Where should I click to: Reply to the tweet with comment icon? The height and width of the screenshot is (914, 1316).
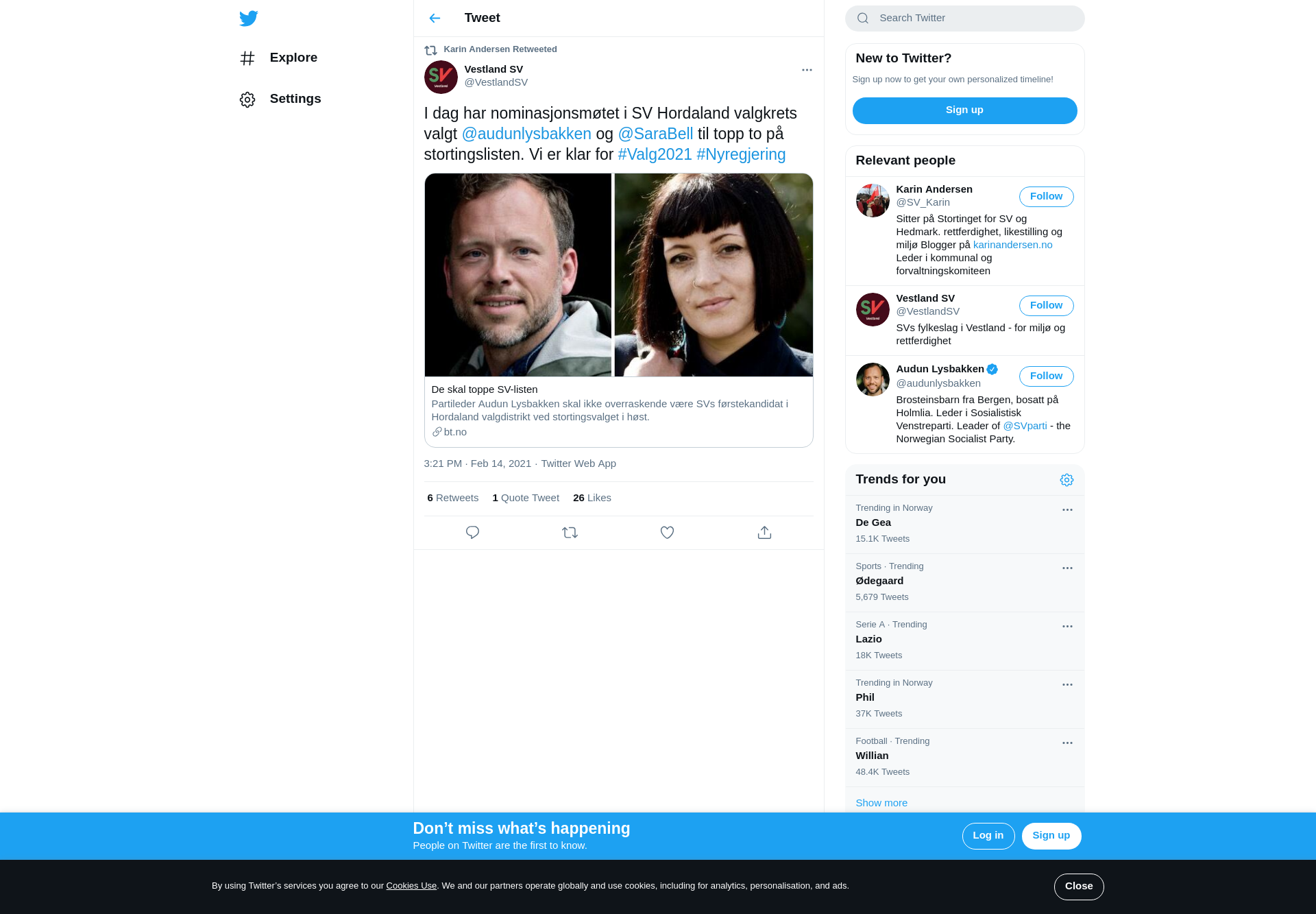tap(472, 533)
